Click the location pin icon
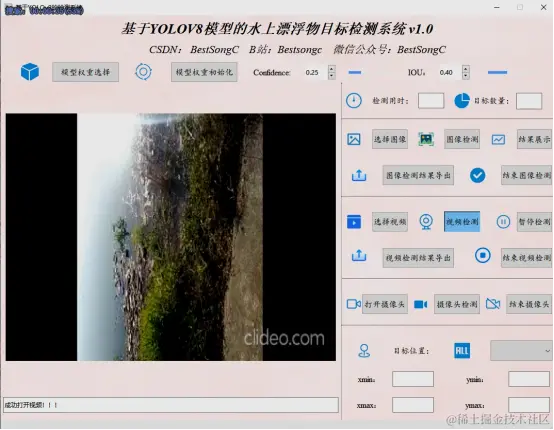The width and height of the screenshot is (554, 430). [364, 351]
